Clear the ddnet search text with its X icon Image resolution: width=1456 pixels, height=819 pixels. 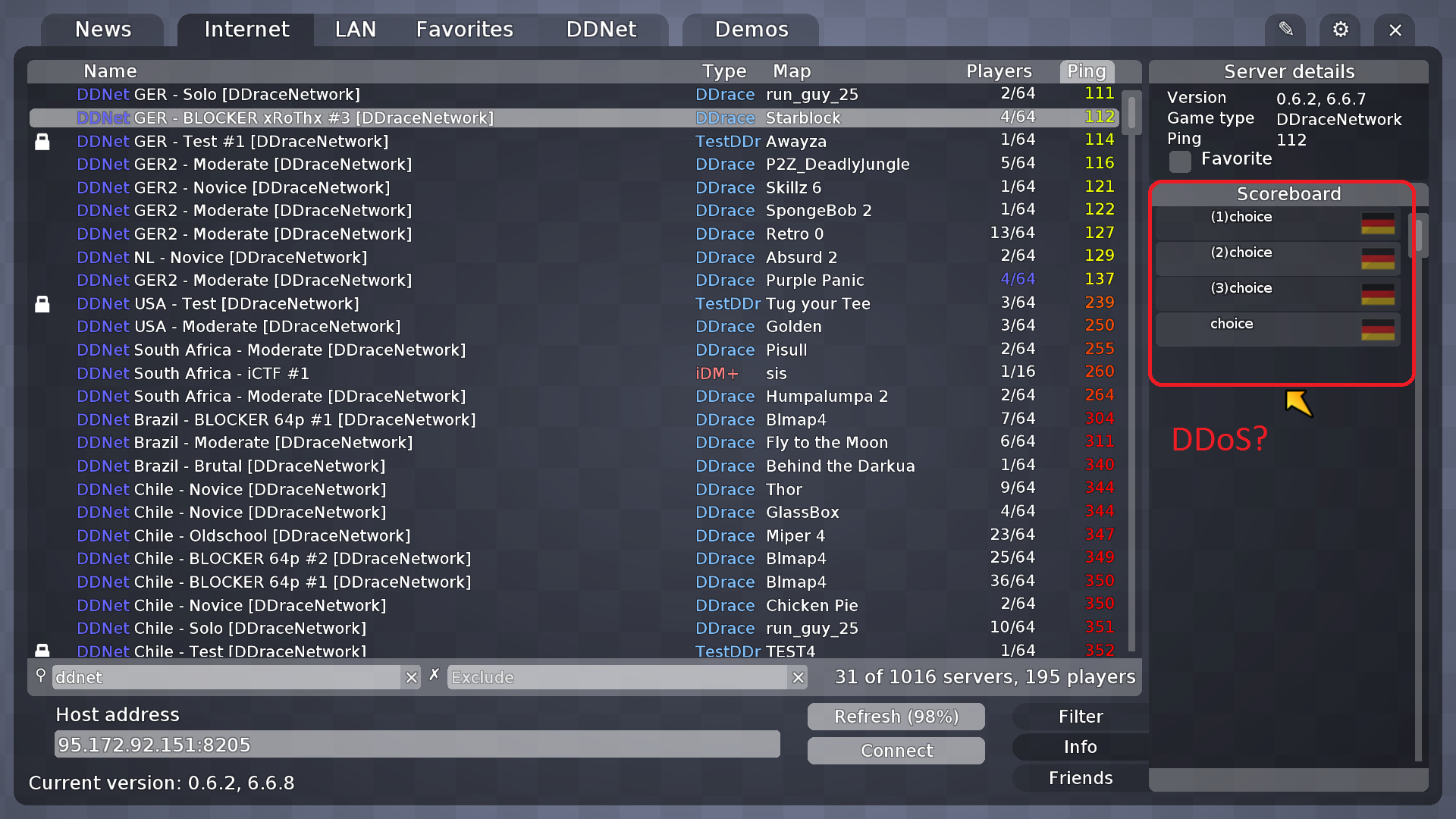pyautogui.click(x=411, y=677)
